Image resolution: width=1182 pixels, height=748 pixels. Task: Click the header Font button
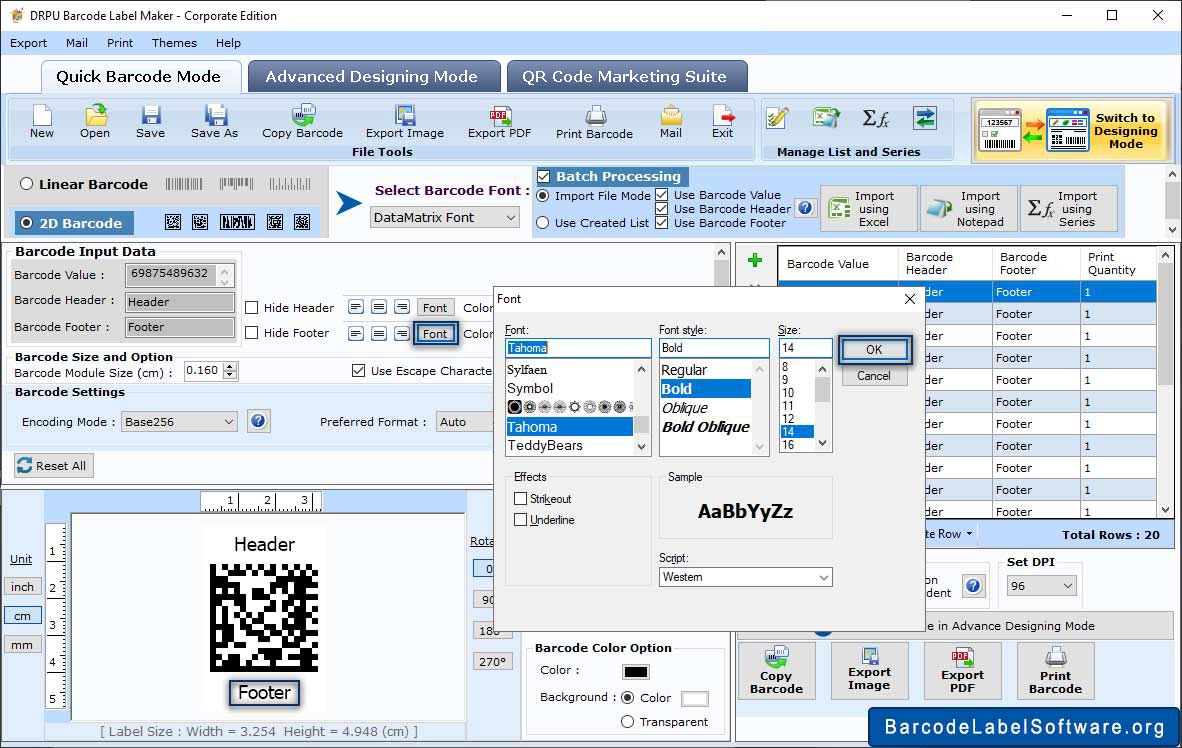point(435,308)
